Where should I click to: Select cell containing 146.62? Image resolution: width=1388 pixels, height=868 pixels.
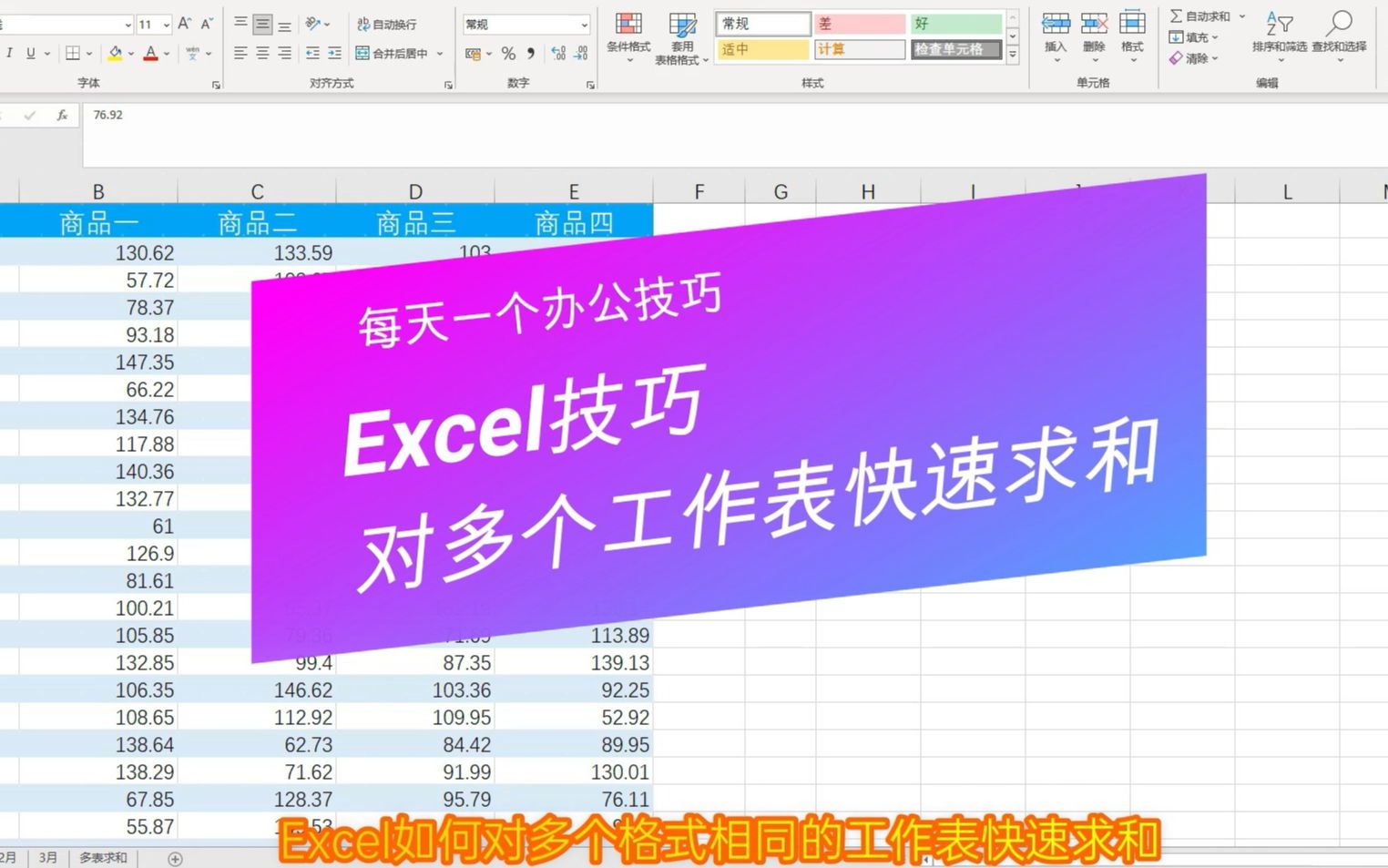point(257,690)
